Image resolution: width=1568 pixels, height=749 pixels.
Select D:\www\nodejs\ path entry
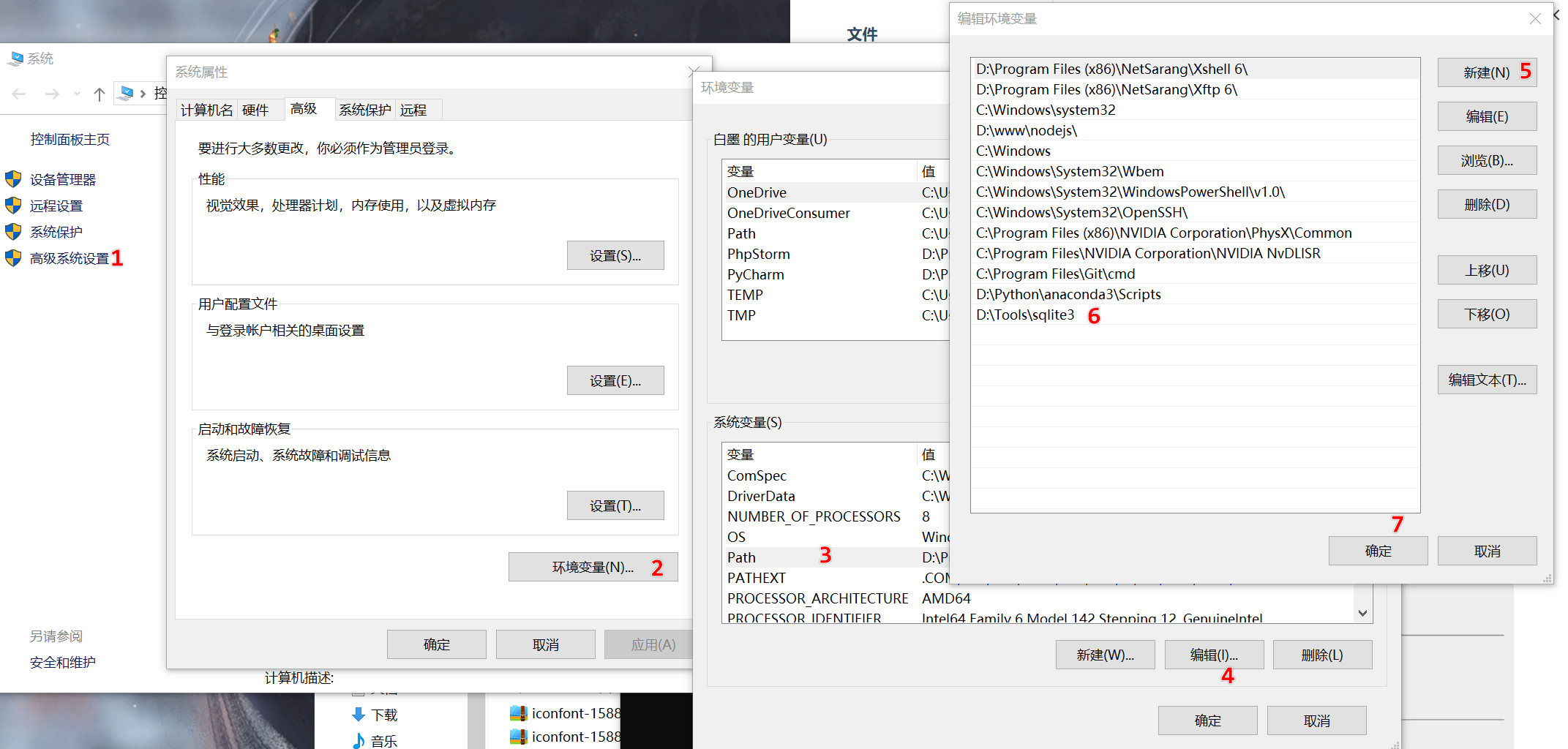click(1196, 130)
